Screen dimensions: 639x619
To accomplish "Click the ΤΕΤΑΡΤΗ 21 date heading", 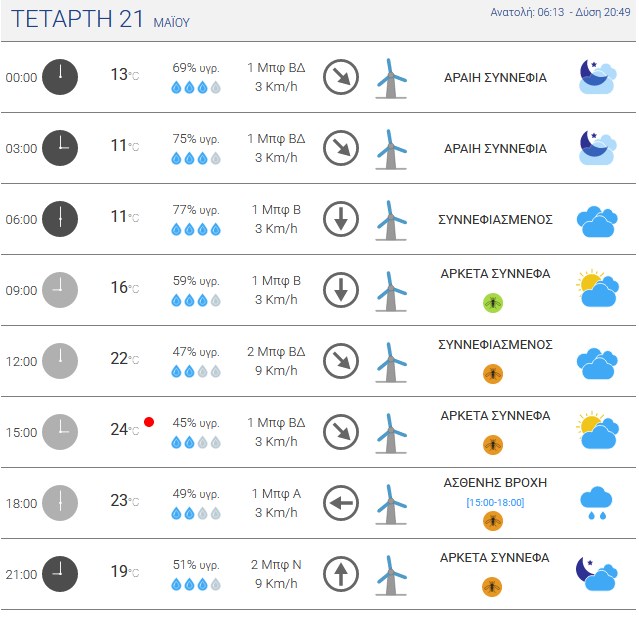I will pyautogui.click(x=77, y=19).
